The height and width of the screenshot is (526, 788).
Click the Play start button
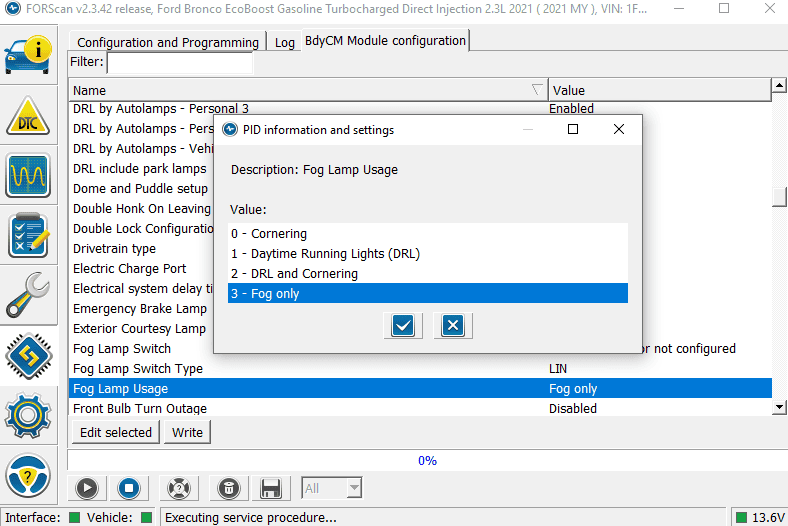(x=87, y=488)
